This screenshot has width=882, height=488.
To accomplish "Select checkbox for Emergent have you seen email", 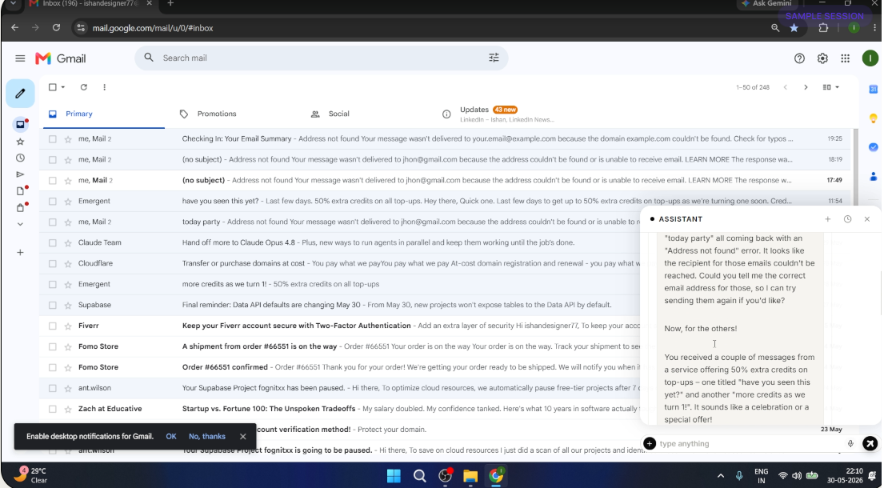I will [52, 201].
